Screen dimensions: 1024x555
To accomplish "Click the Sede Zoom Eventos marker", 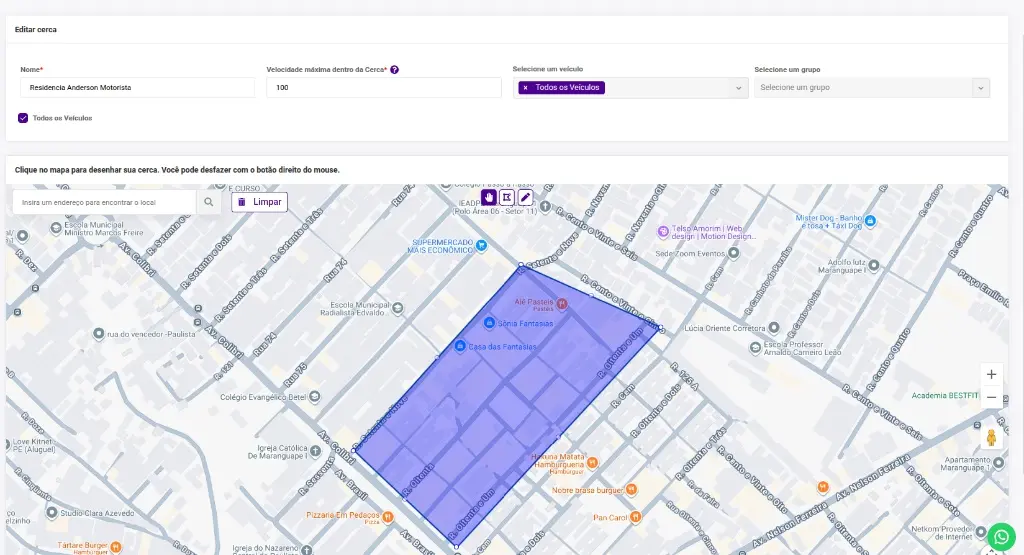I will tap(734, 253).
